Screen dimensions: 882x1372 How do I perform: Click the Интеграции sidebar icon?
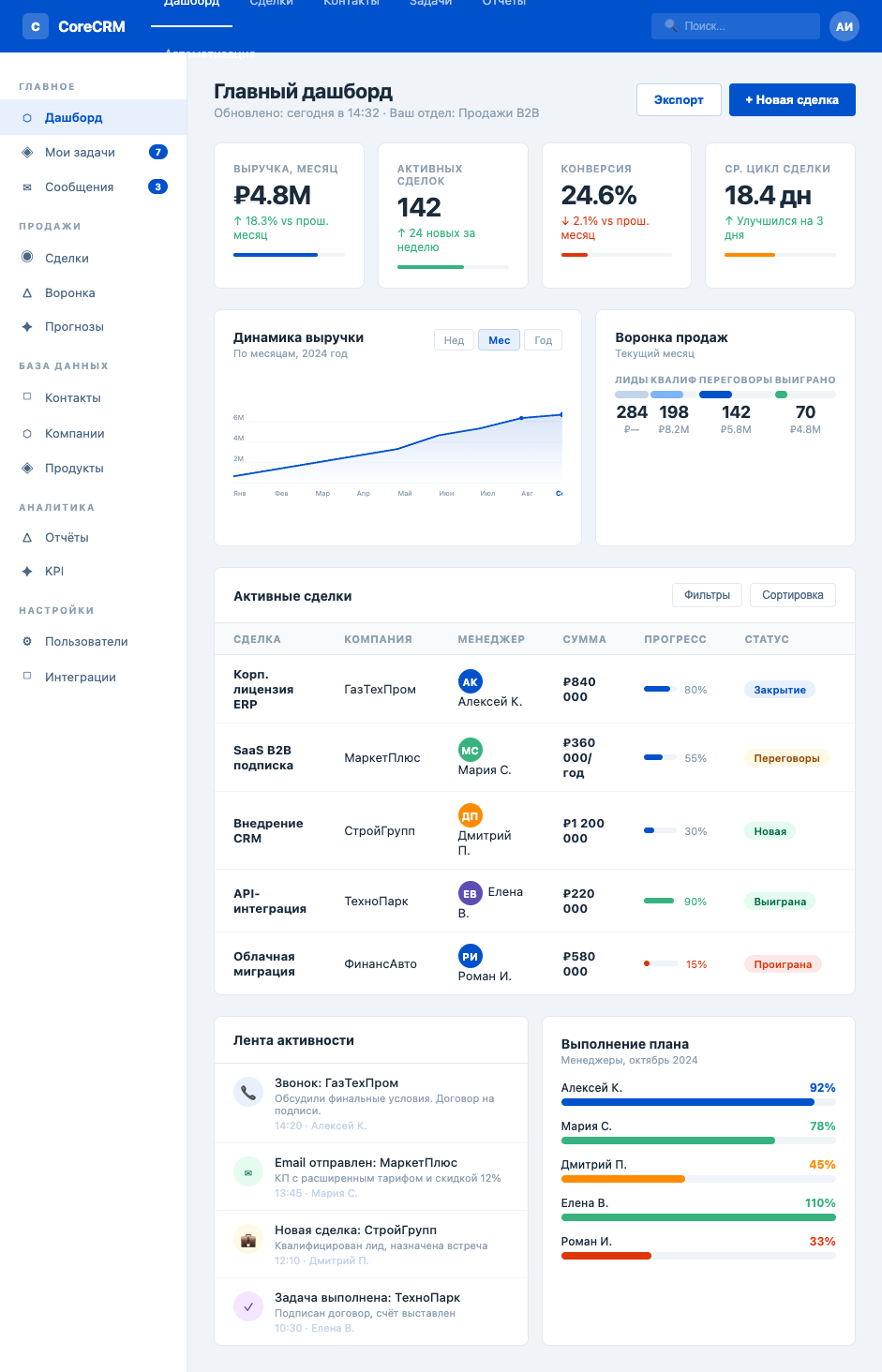27,677
